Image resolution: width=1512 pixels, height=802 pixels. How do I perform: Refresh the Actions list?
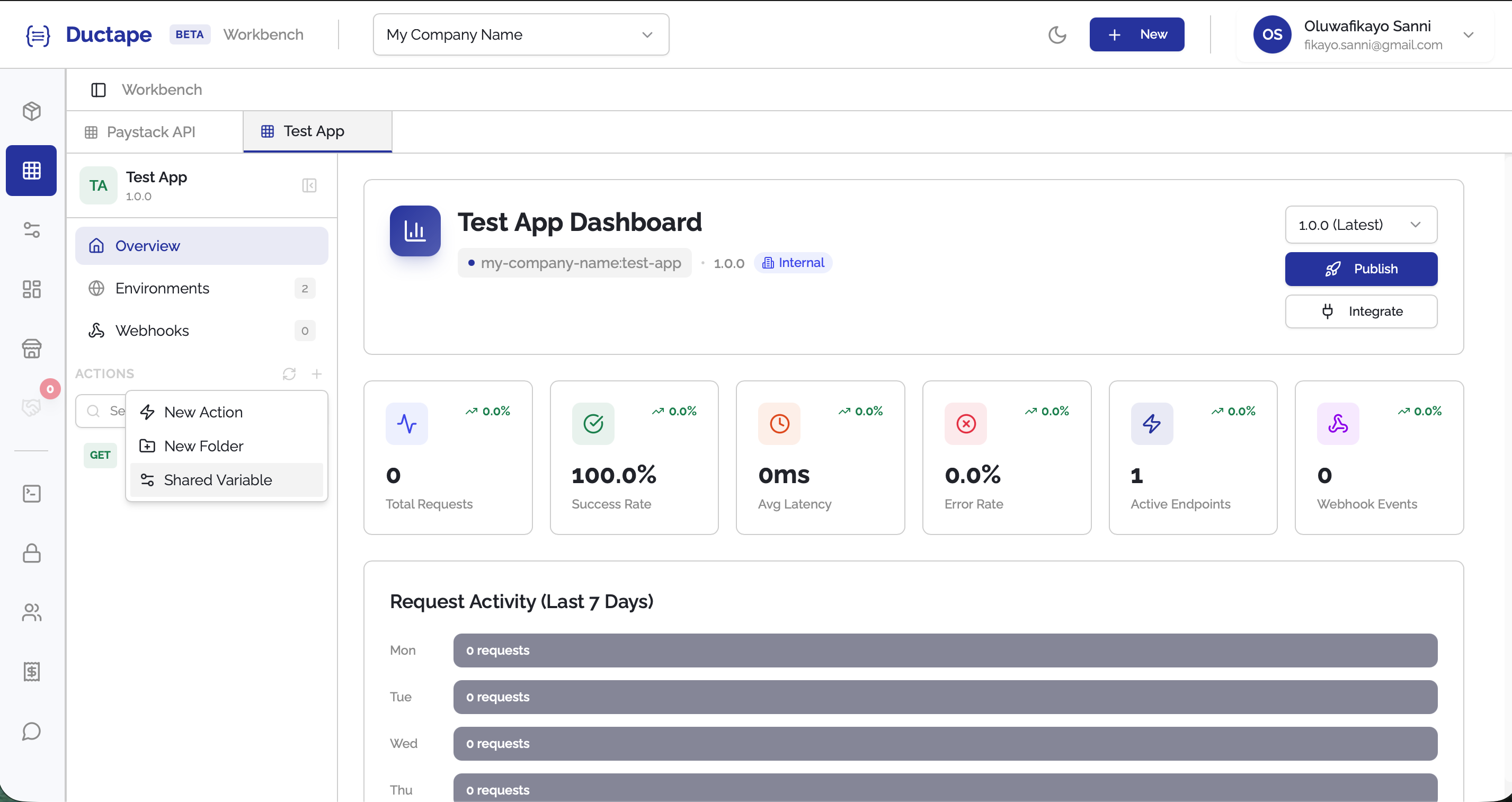289,373
